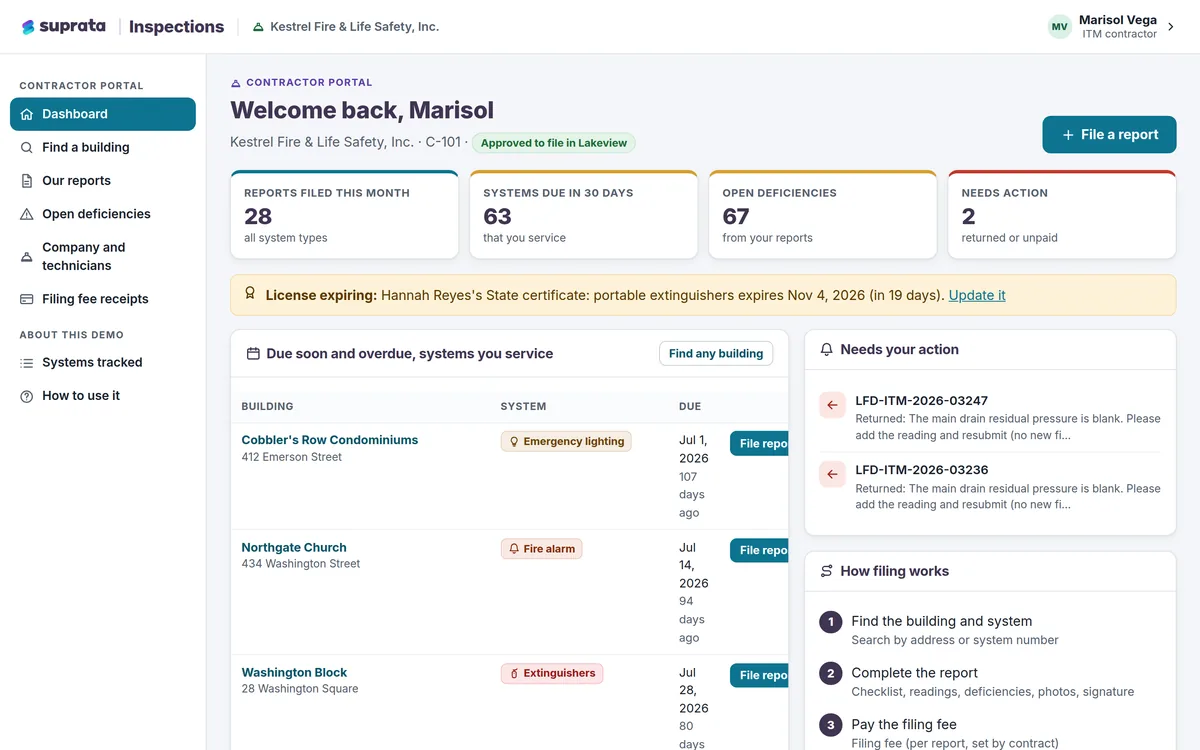
Task: Expand the Marisol Vega account menu chevron
Action: coord(1171,27)
